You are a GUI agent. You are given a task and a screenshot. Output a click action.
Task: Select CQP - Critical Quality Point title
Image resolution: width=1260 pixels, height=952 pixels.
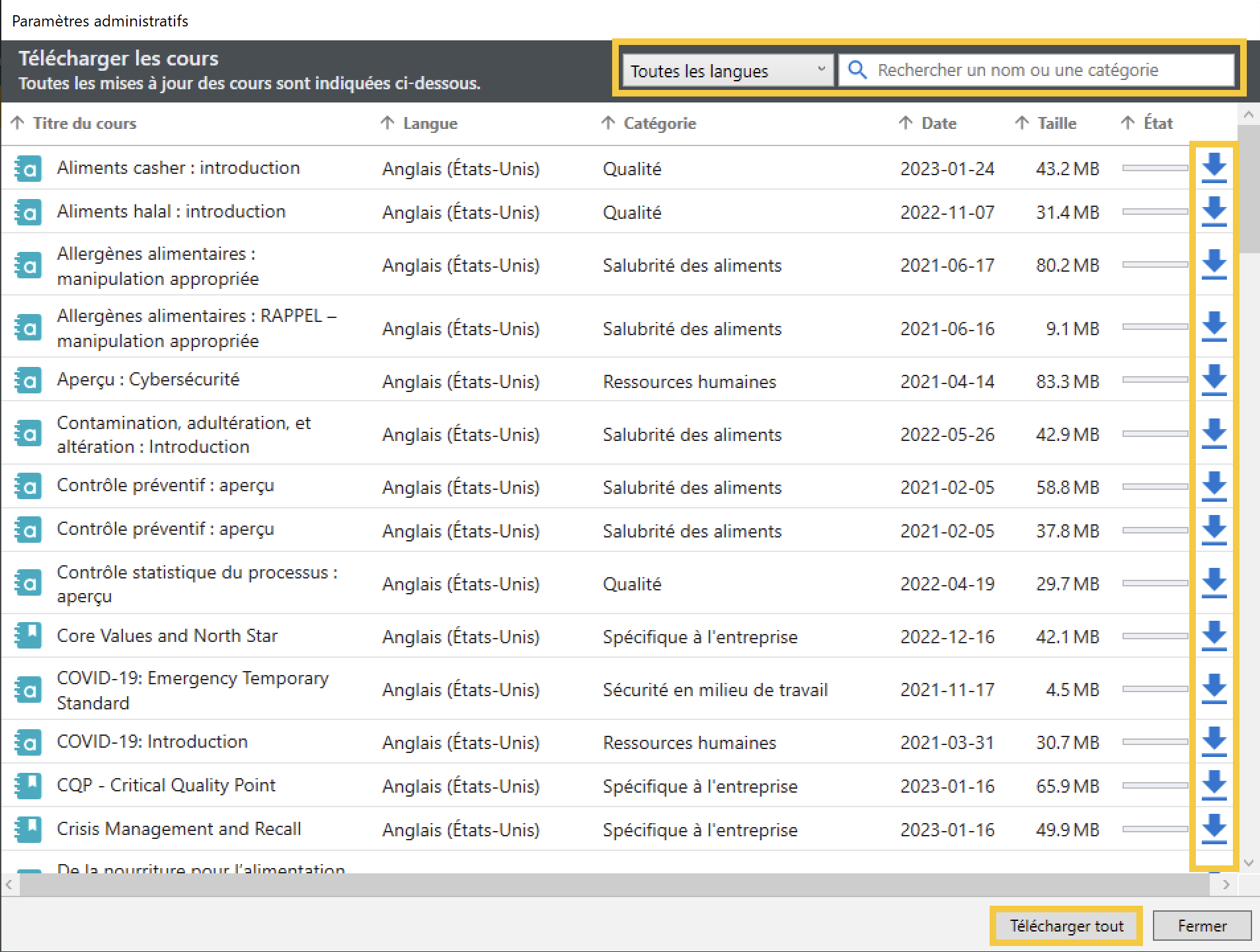pos(166,785)
